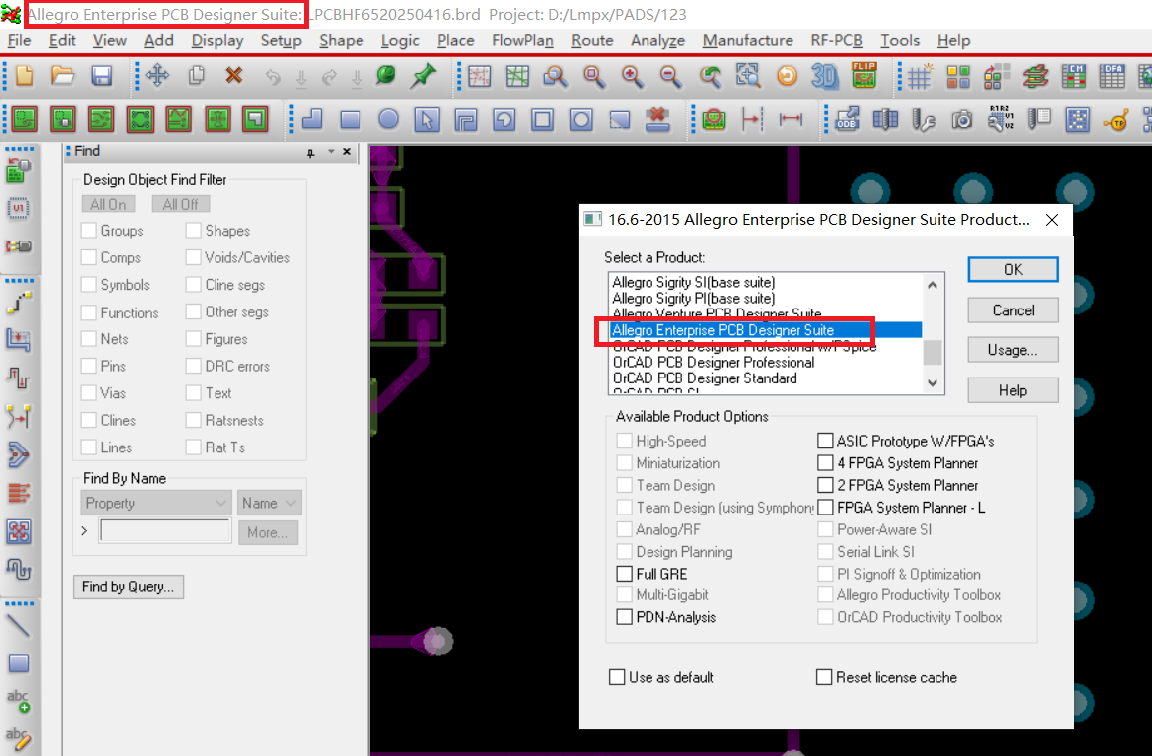
Task: Select the circle shape add icon
Action: pos(389,119)
